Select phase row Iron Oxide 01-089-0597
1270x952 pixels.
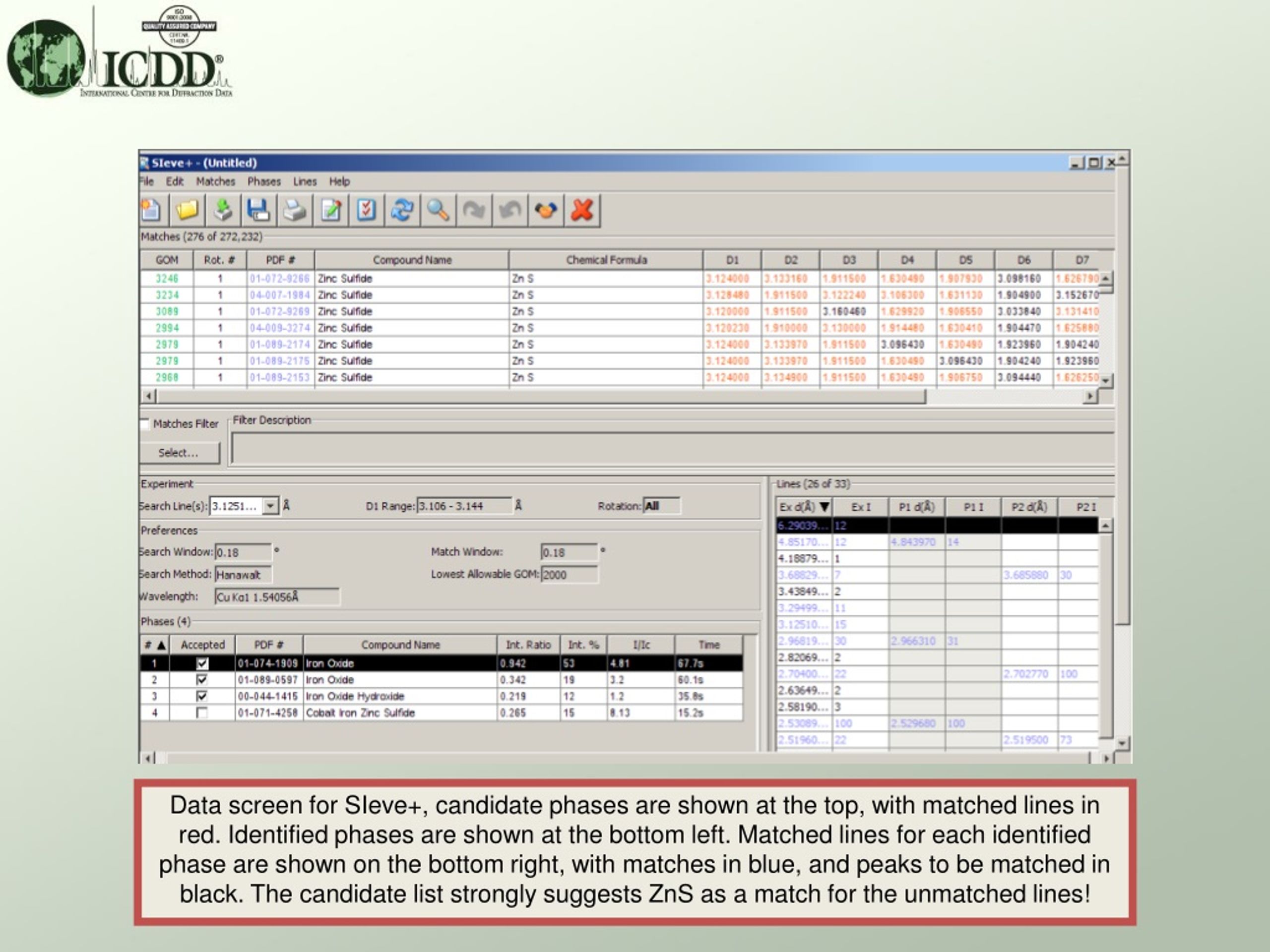tap(442, 680)
